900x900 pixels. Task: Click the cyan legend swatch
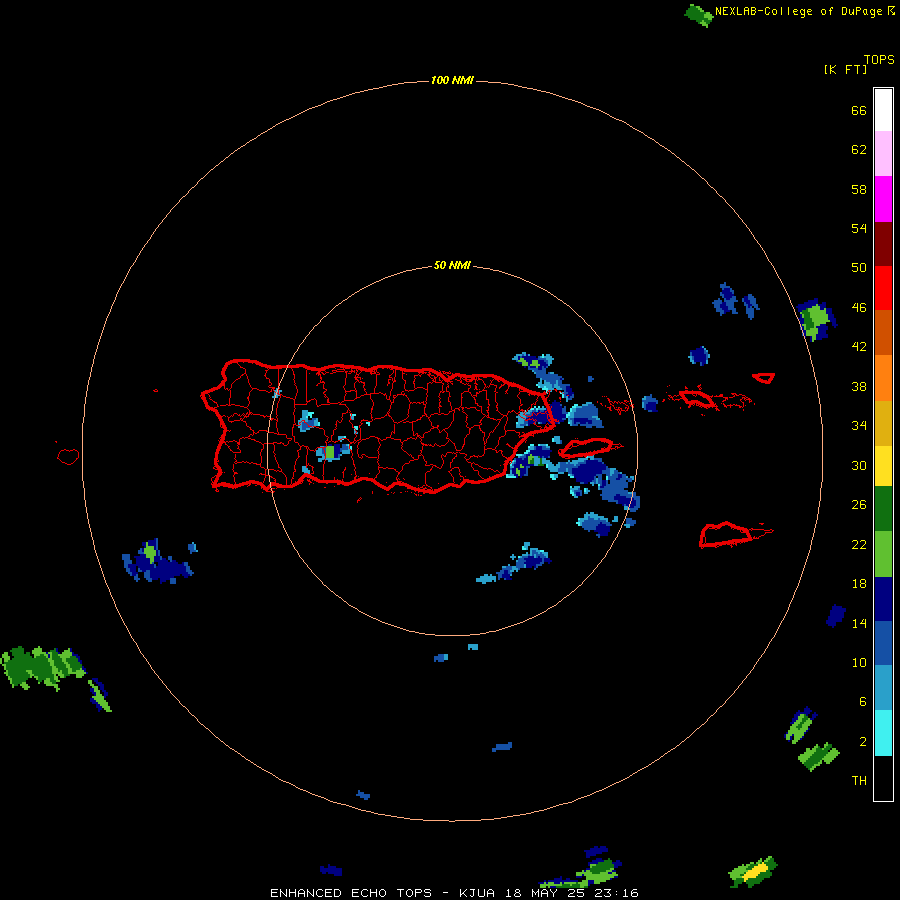(883, 733)
